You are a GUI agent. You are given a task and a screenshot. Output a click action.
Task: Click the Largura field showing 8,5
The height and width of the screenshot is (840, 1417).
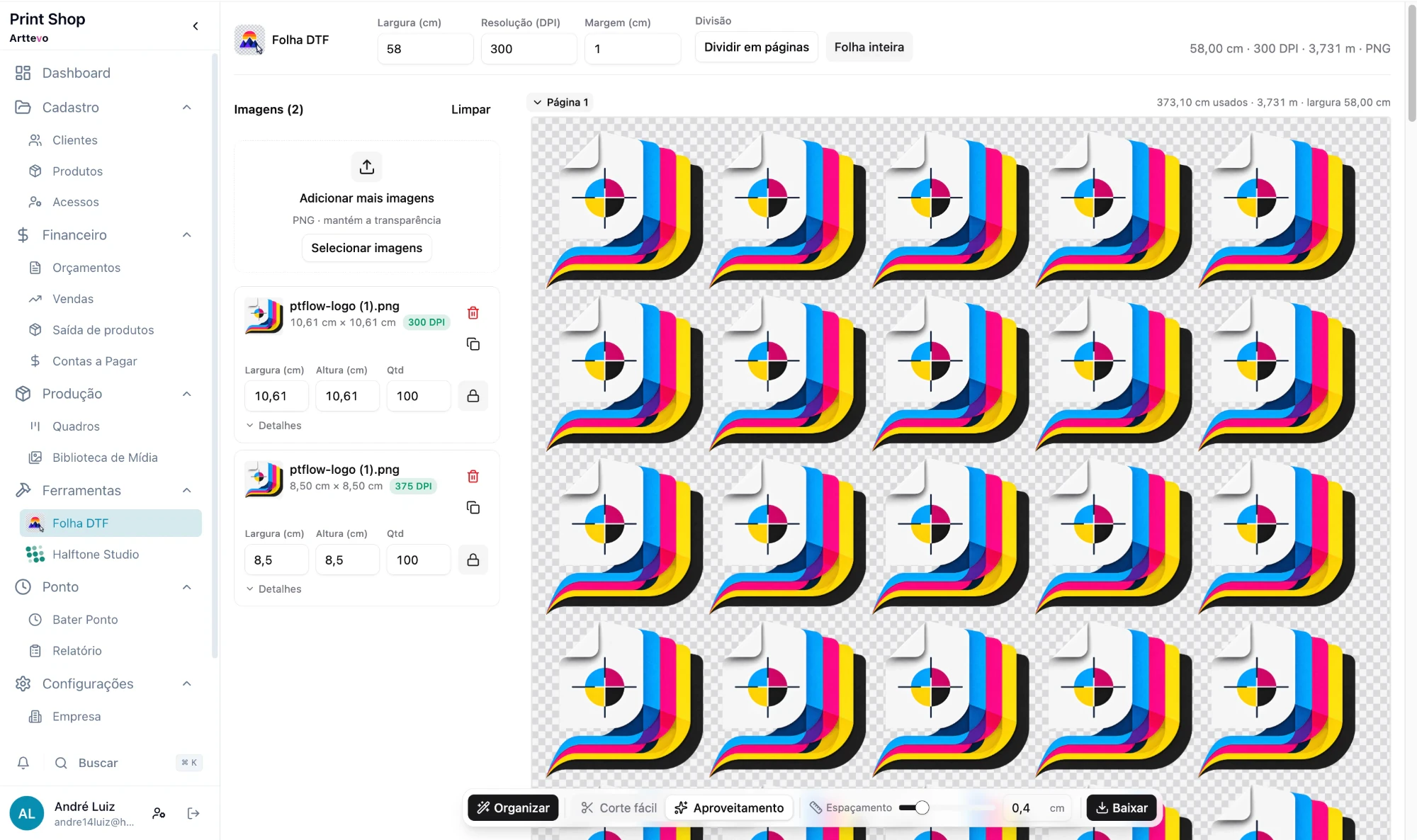(276, 560)
